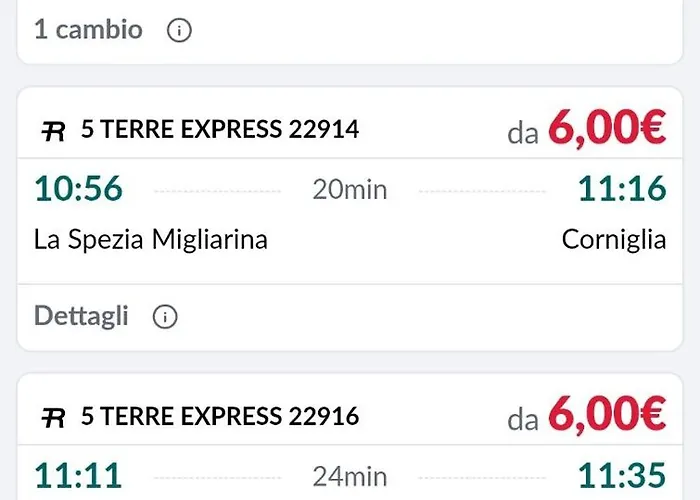This screenshot has height=500, width=700.
Task: Tap the 11:35 arrival time
Action: point(622,475)
